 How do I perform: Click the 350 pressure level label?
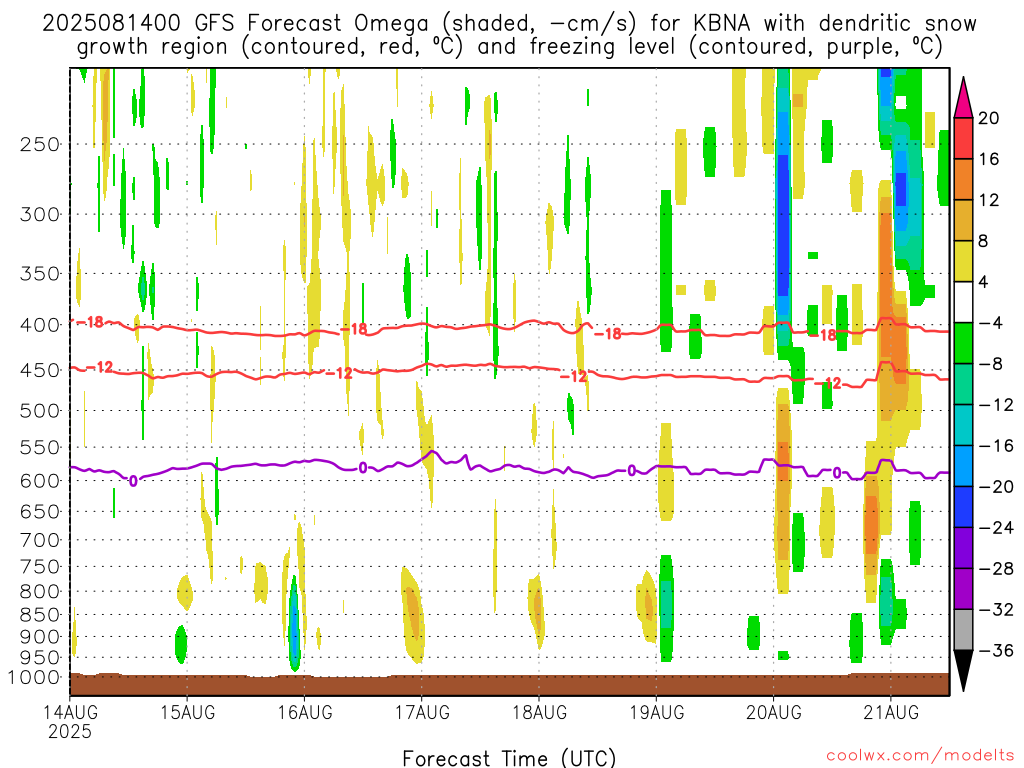click(x=40, y=274)
